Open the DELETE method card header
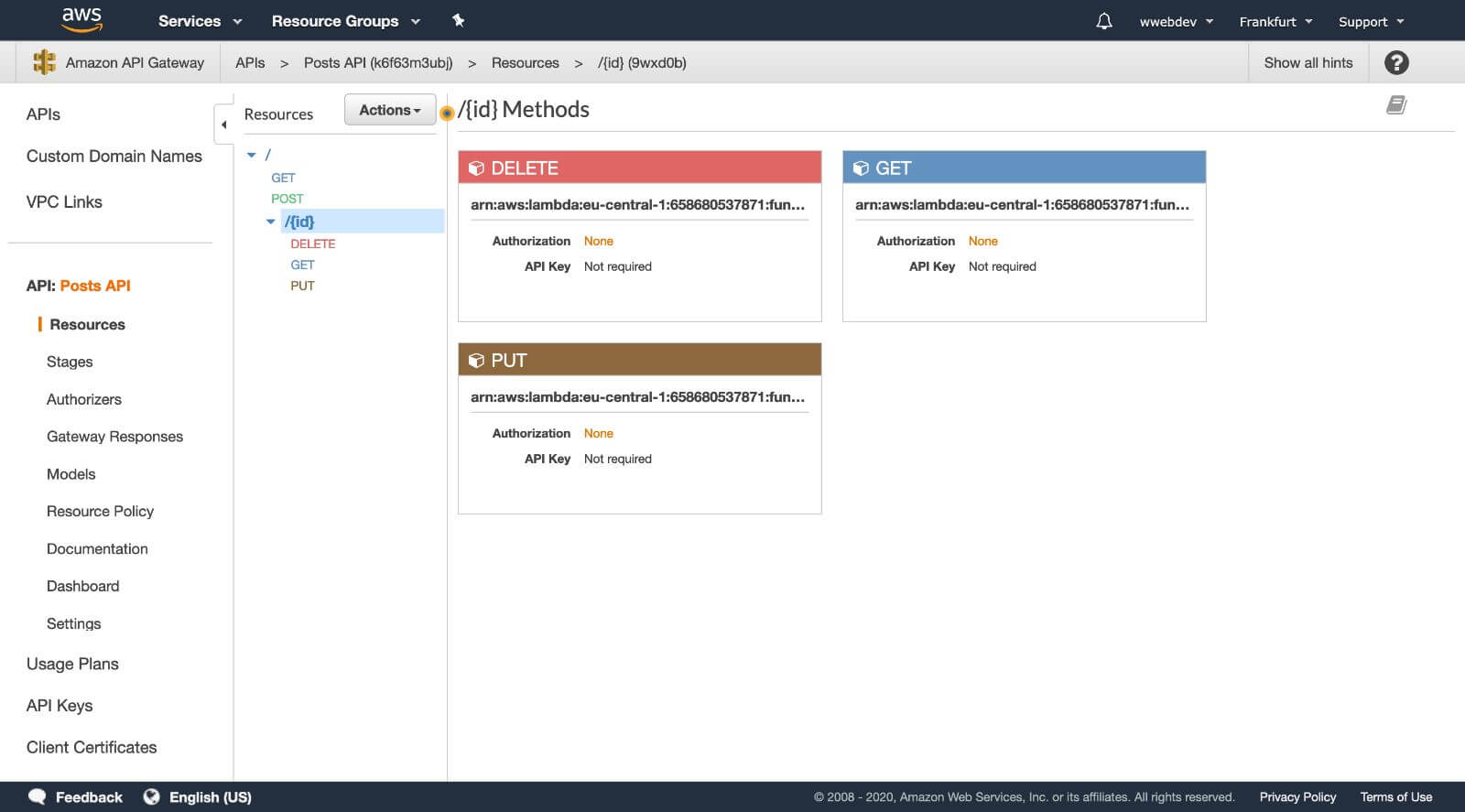This screenshot has width=1465, height=812. click(x=639, y=168)
